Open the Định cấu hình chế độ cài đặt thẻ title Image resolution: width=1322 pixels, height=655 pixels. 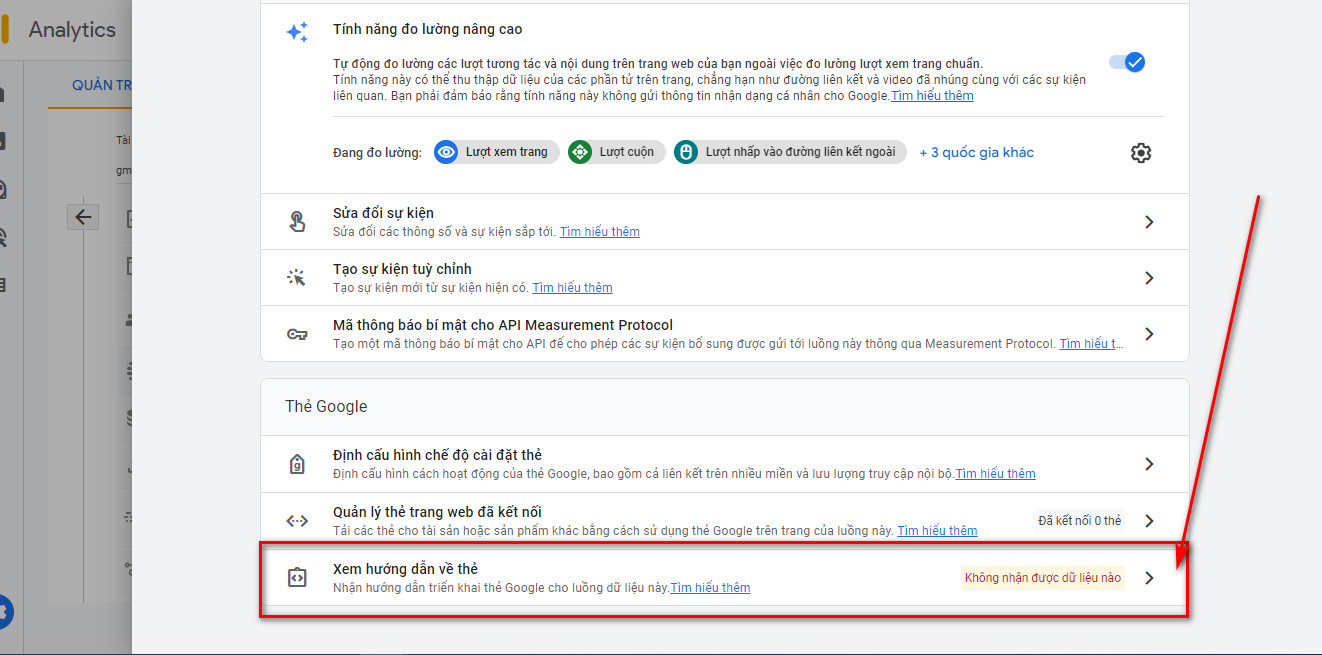437,455
